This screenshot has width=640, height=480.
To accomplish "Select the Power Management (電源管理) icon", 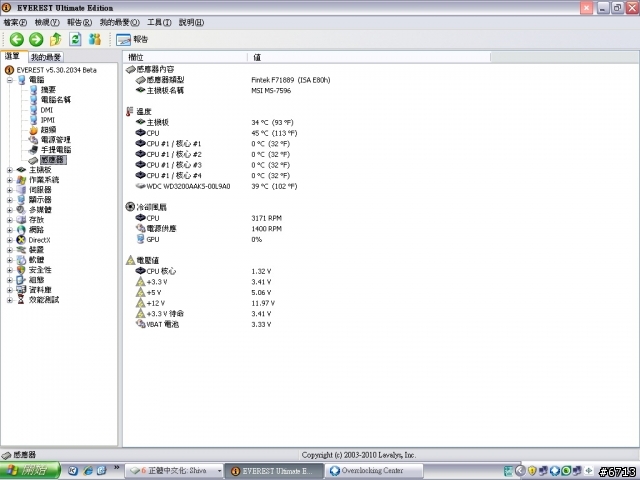I will 34,140.
